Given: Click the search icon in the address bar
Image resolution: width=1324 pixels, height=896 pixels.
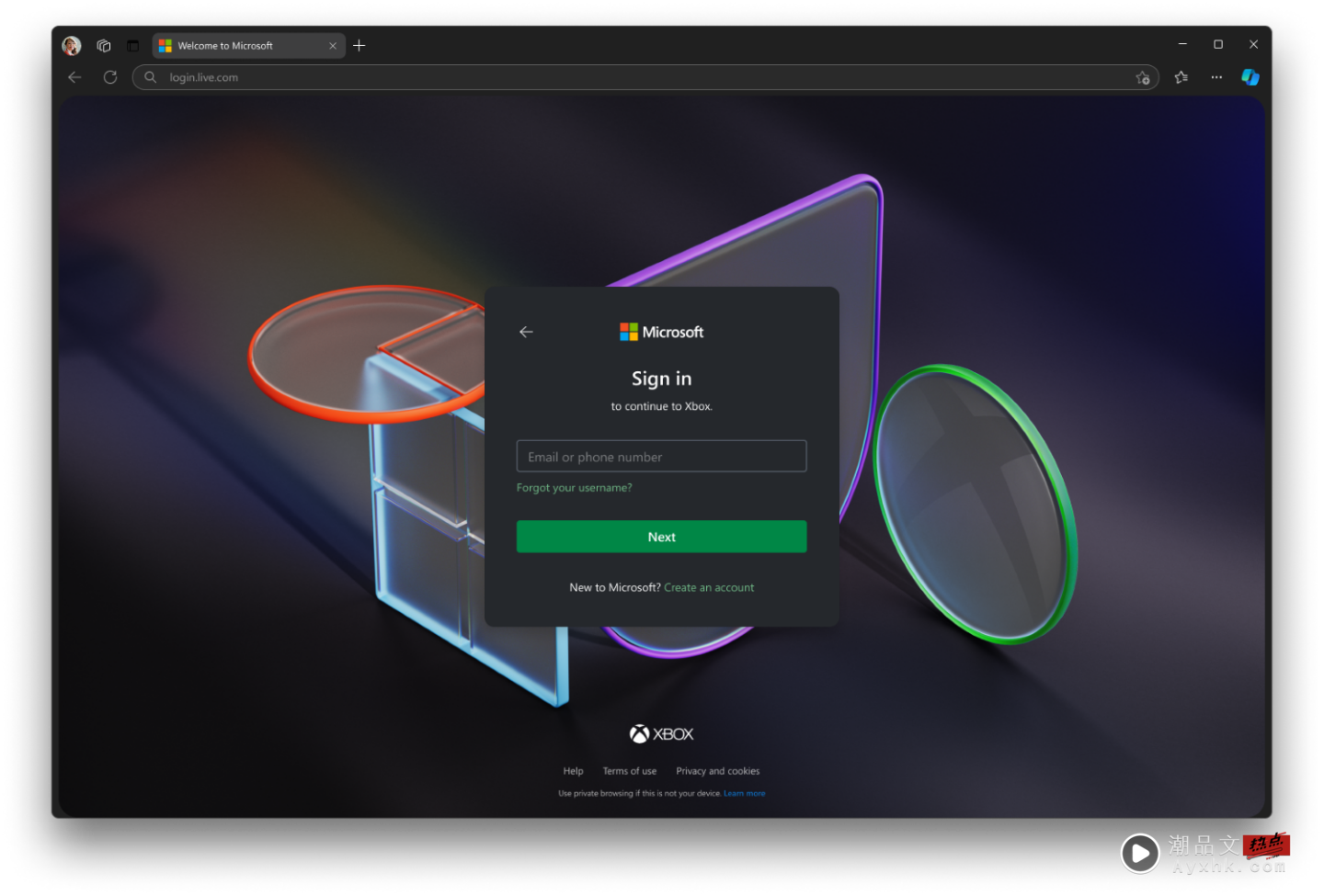Looking at the screenshot, I should pyautogui.click(x=150, y=77).
